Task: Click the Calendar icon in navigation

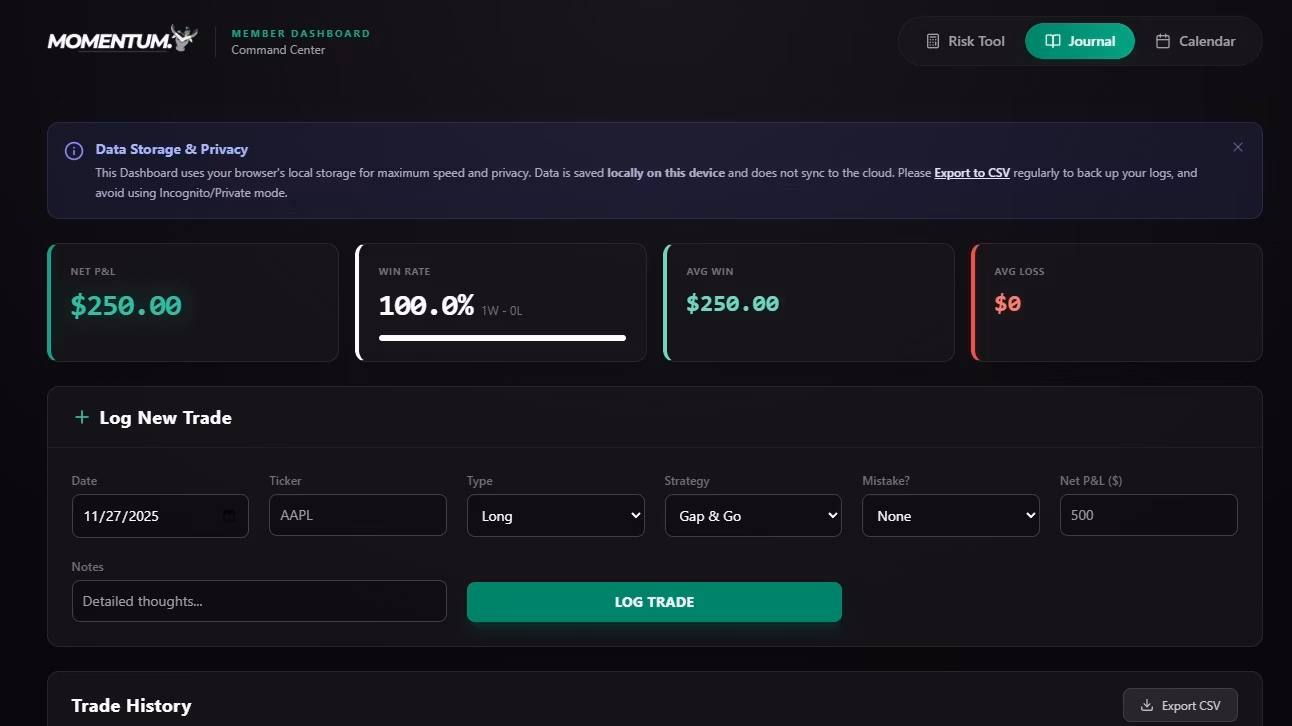Action: coord(1163,41)
